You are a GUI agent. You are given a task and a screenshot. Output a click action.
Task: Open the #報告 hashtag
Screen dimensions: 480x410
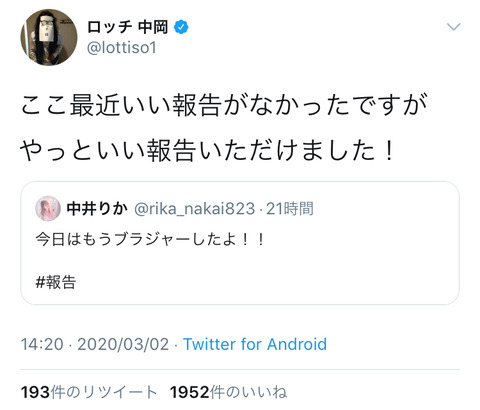click(56, 282)
